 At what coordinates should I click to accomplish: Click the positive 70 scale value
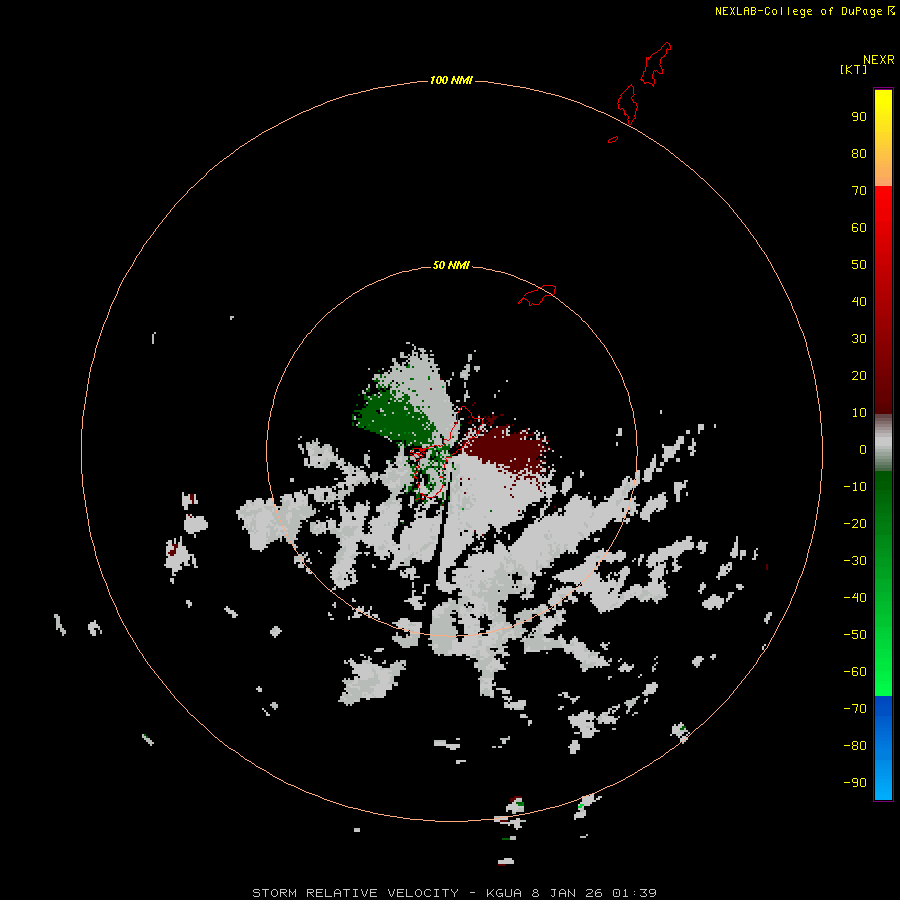coord(859,191)
